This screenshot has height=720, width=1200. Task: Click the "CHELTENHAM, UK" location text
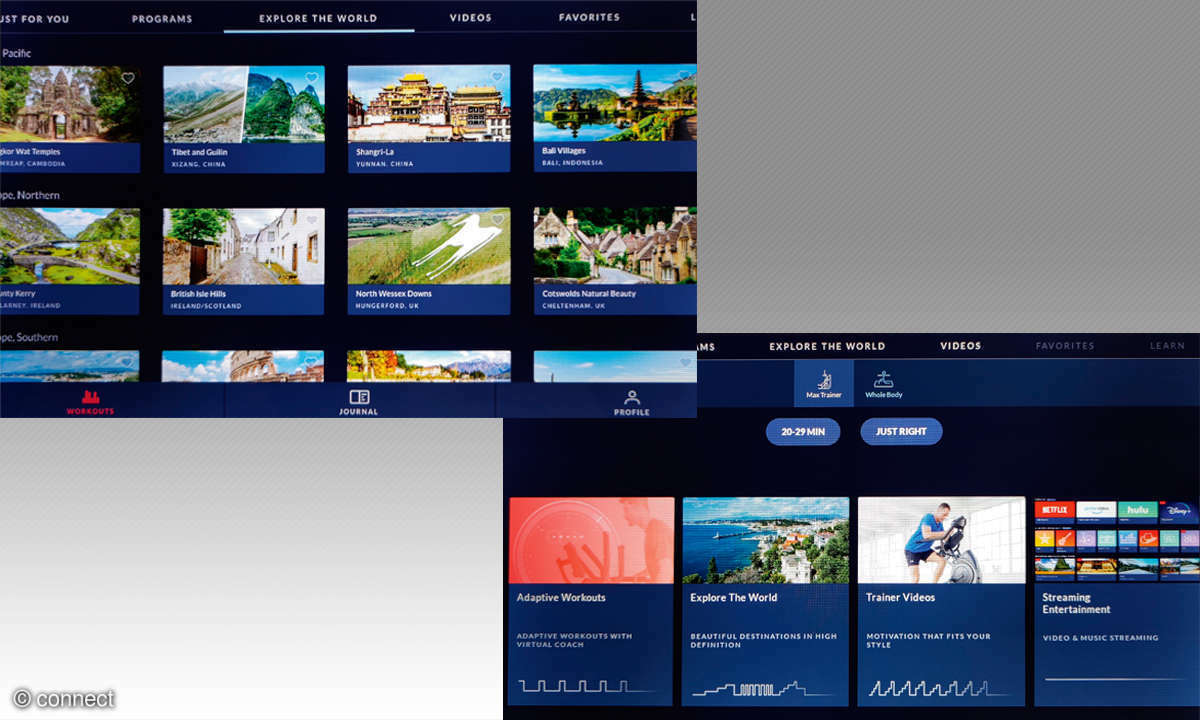pyautogui.click(x=574, y=306)
